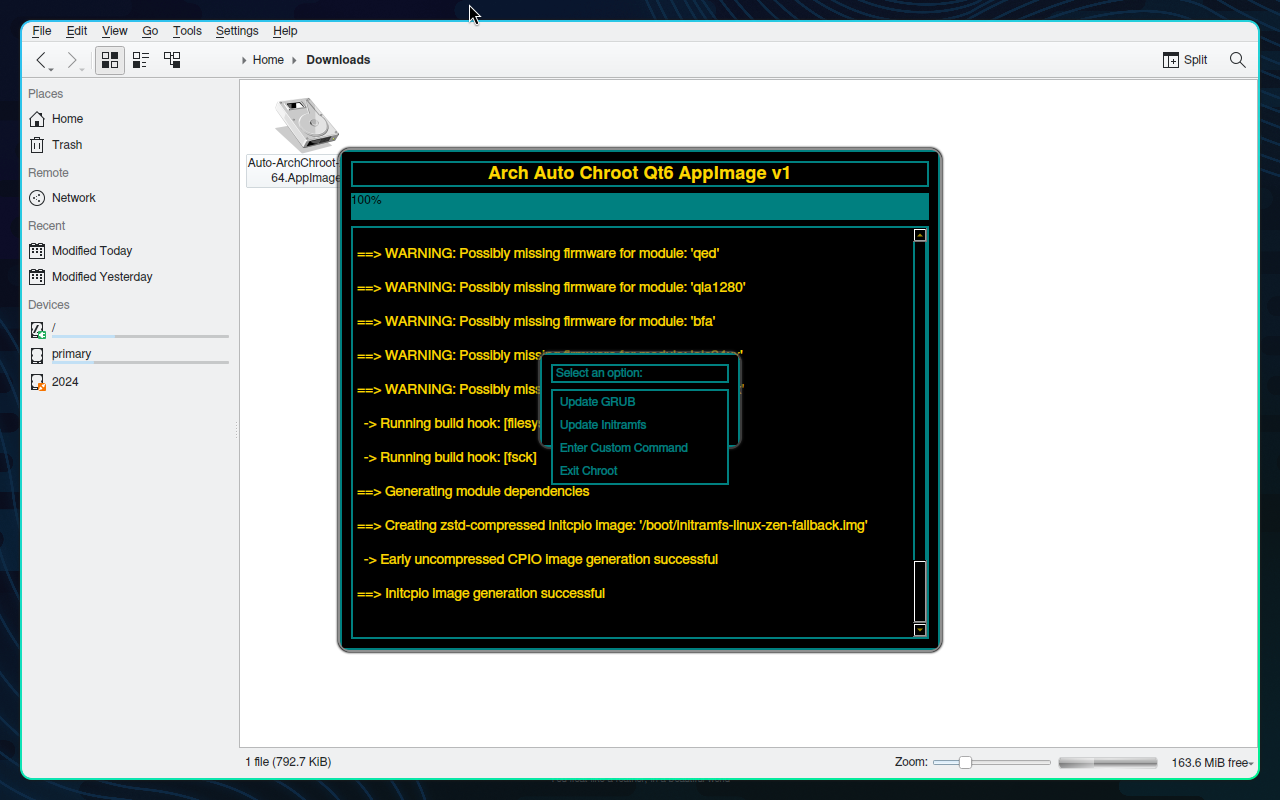The width and height of the screenshot is (1280, 800).
Task: Open the search magnifier in Dolphin
Action: point(1237,60)
